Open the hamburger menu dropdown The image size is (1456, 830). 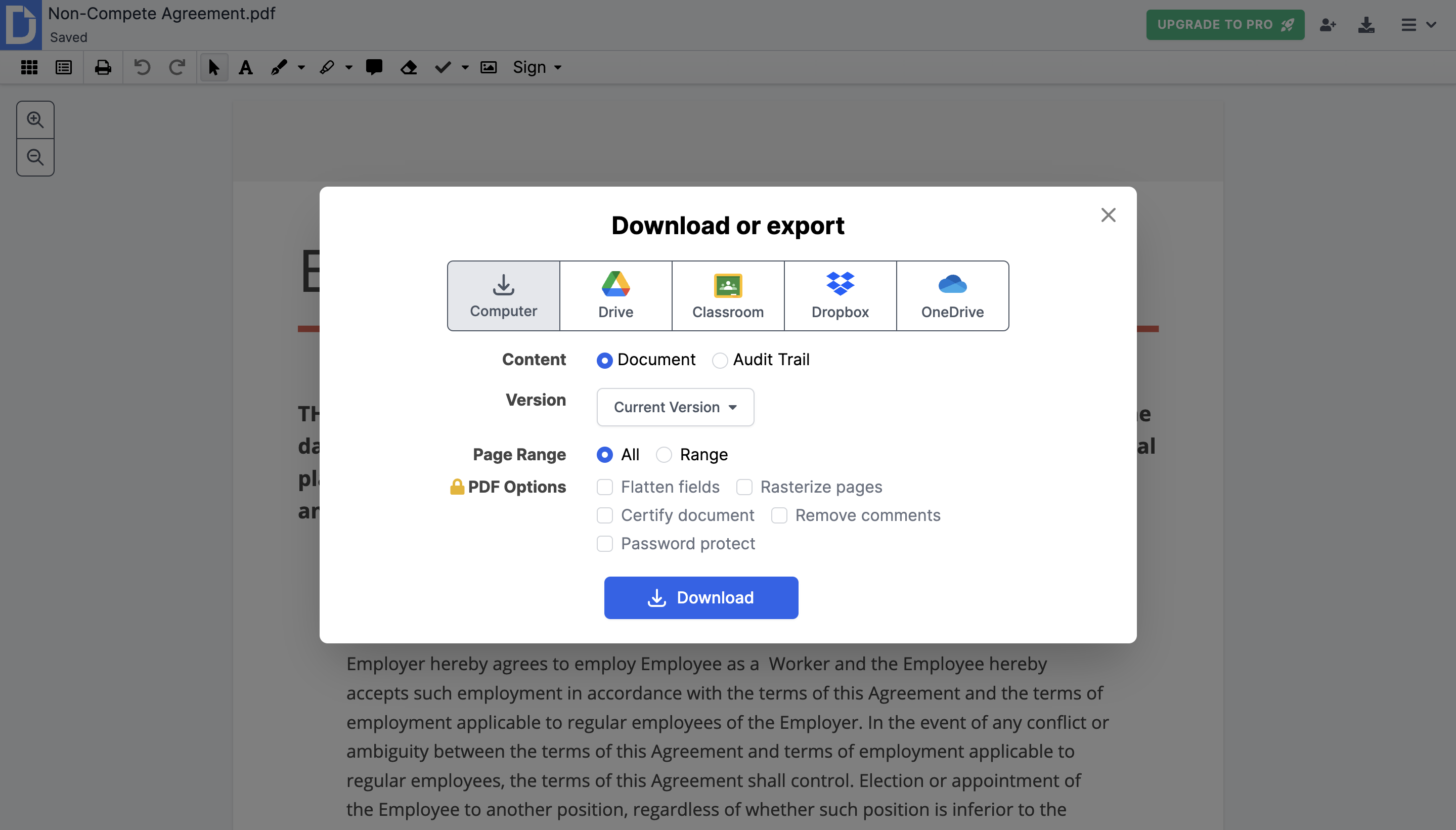[x=1417, y=24]
